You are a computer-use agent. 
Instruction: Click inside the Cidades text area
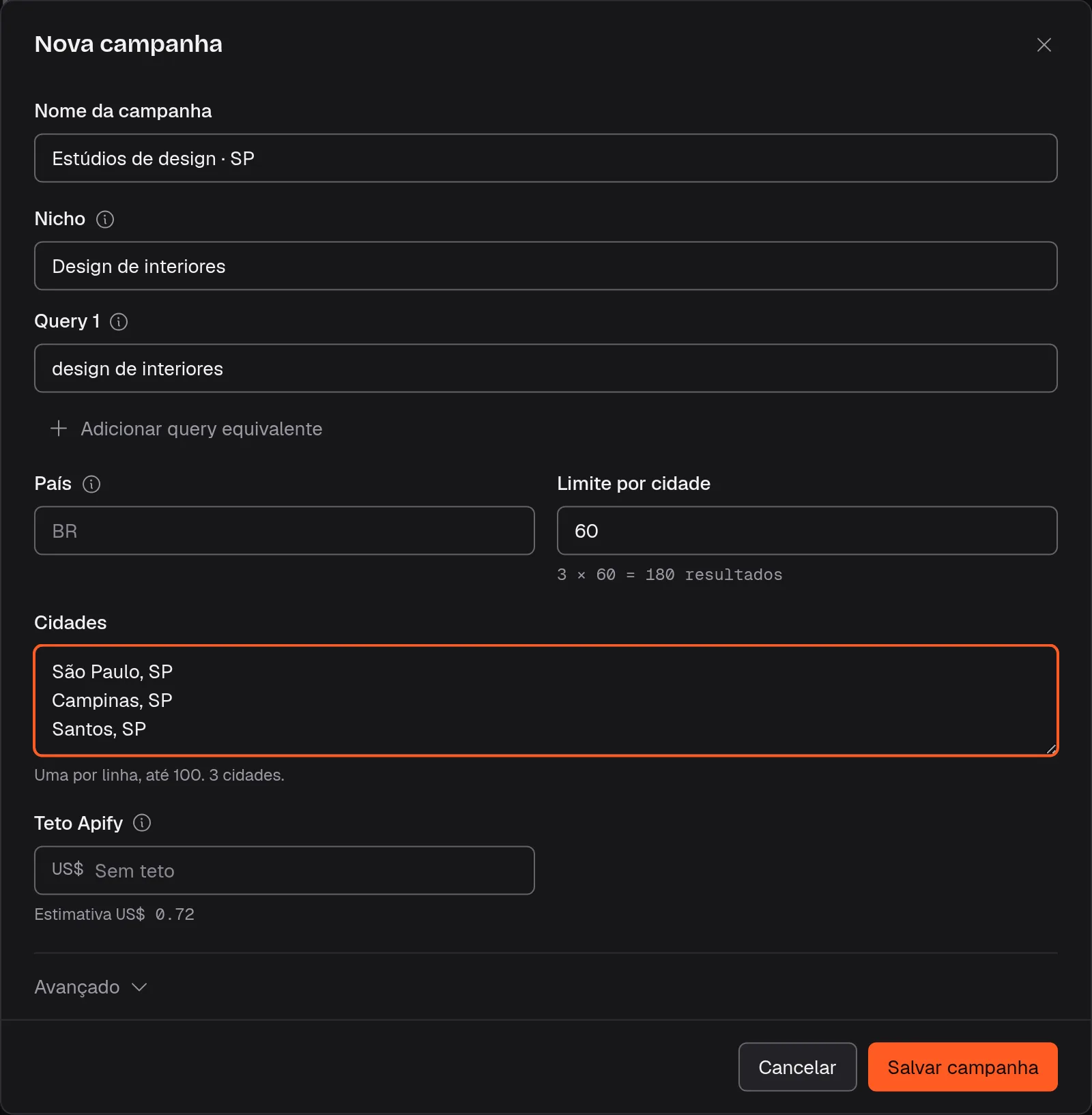pos(546,701)
